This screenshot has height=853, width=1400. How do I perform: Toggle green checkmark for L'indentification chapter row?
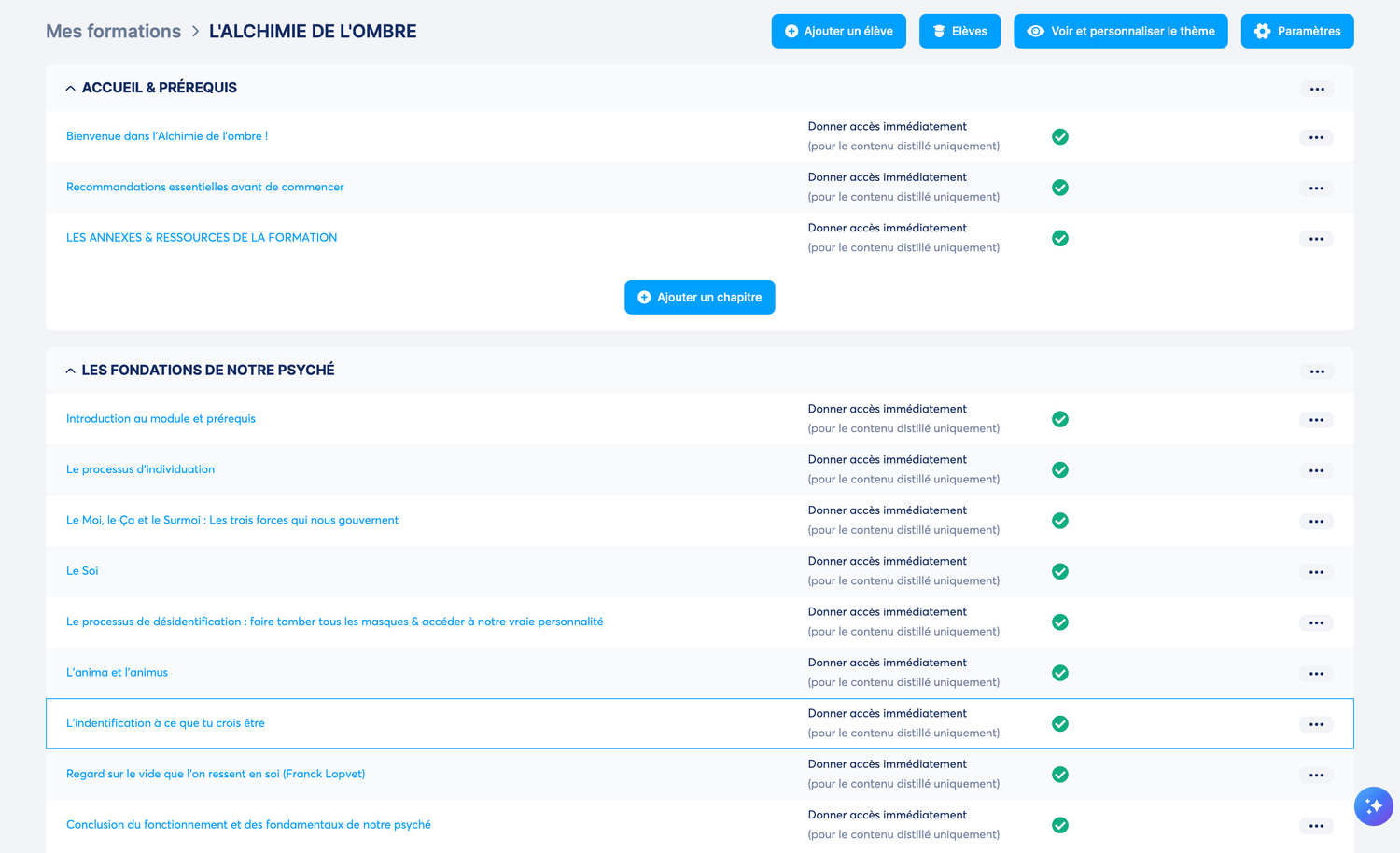pos(1060,724)
